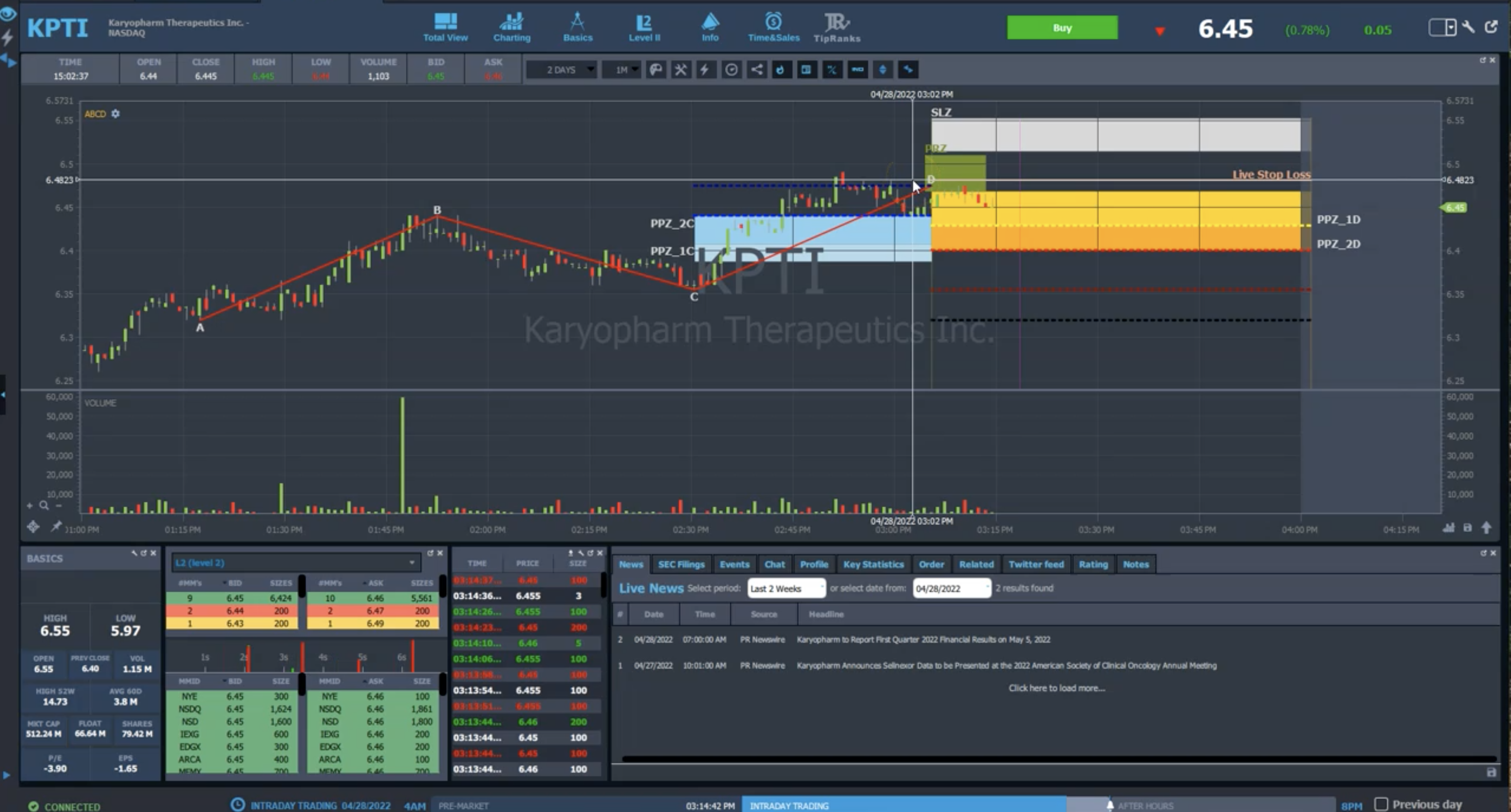Image resolution: width=1511 pixels, height=812 pixels.
Task: Pin the chart with pushpin icon
Action: (x=56, y=527)
